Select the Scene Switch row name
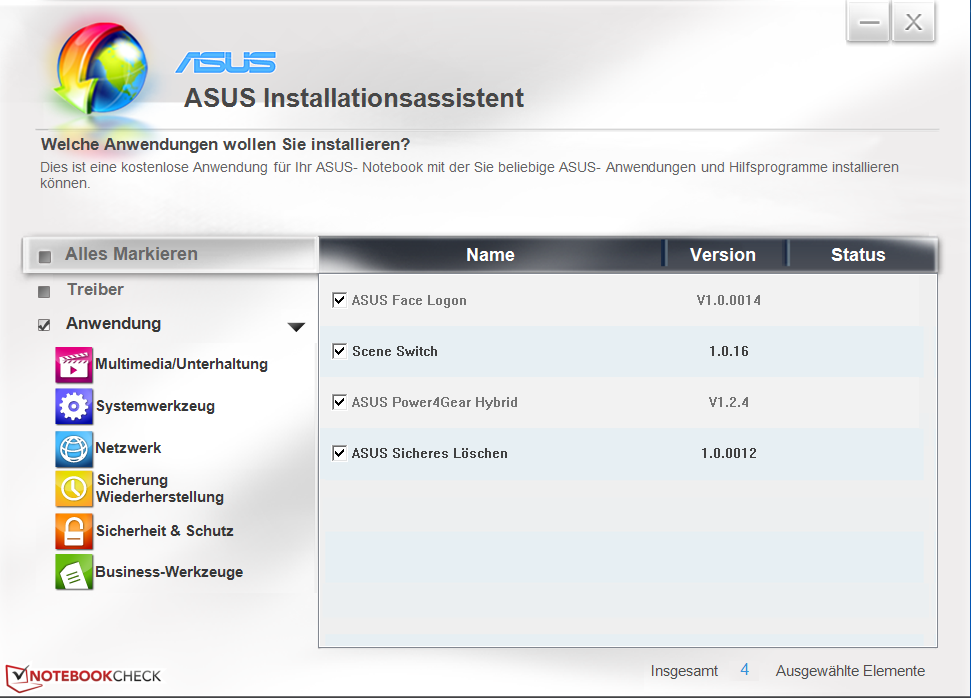The image size is (971, 698). click(395, 351)
